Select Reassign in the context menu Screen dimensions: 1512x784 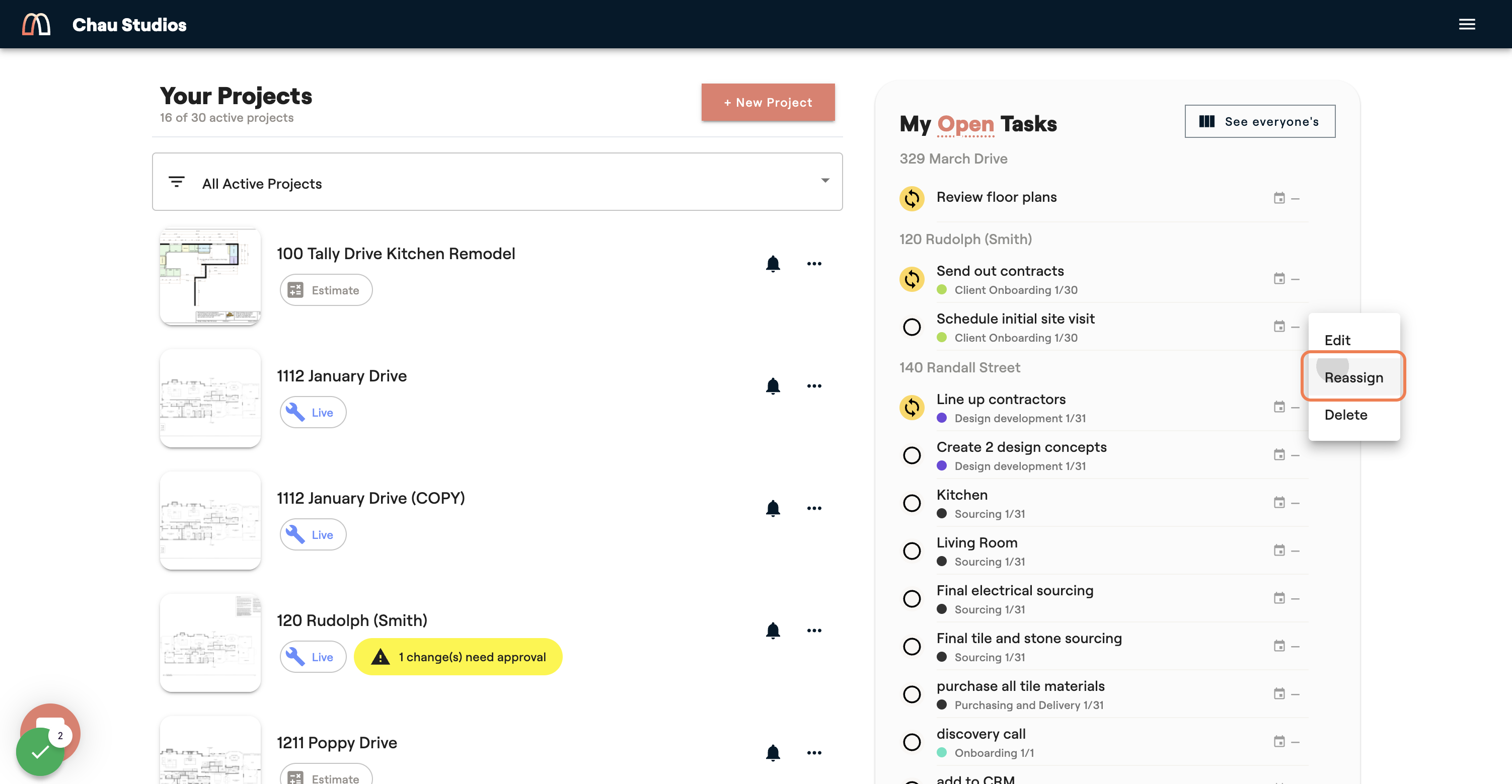[1353, 377]
